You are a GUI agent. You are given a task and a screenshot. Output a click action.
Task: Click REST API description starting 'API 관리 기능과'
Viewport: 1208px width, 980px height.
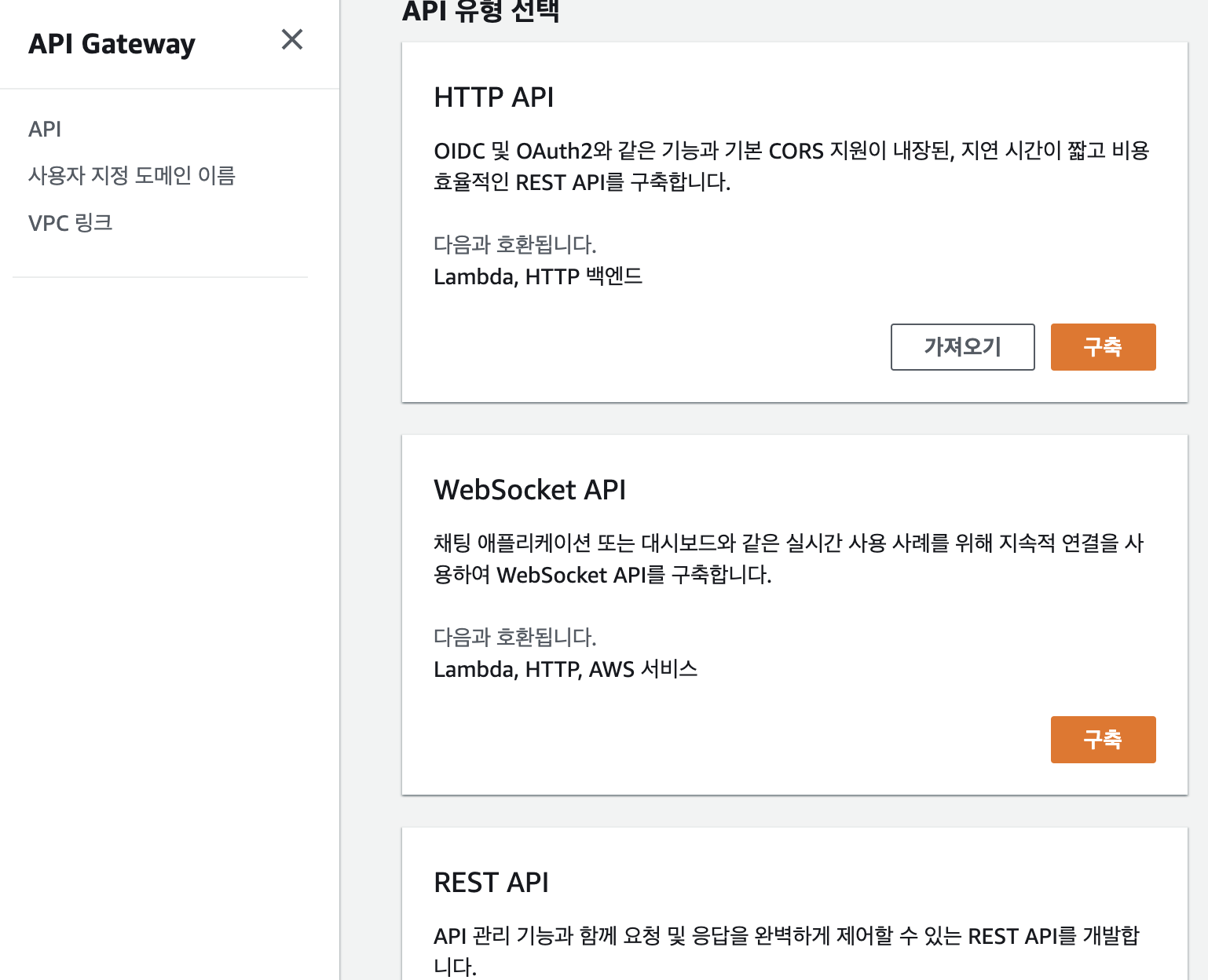coord(786,951)
